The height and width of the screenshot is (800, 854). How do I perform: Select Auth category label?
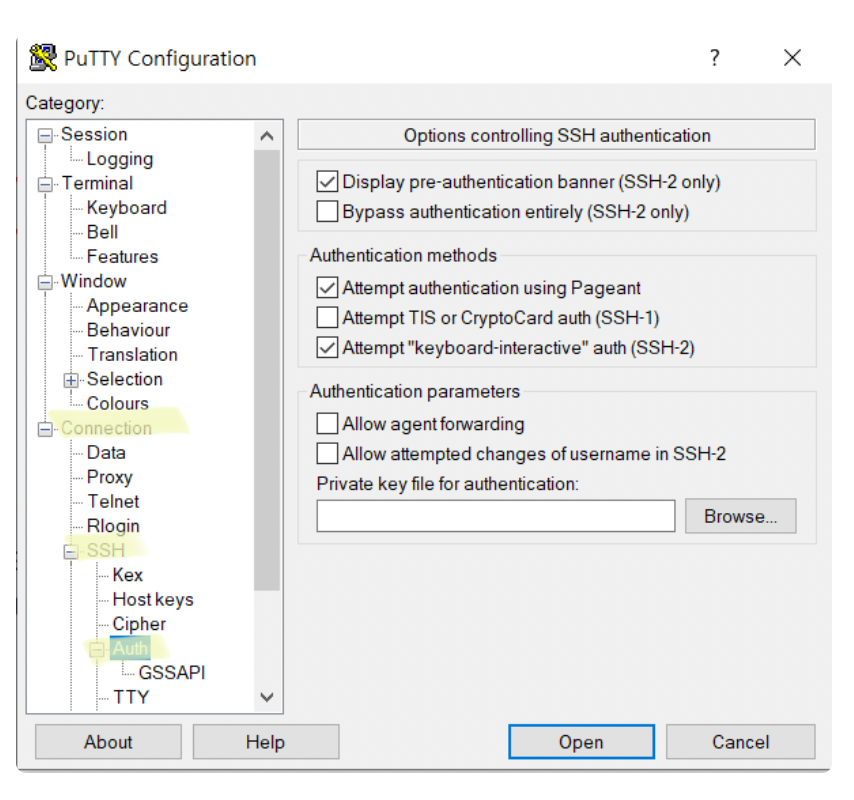pos(130,649)
